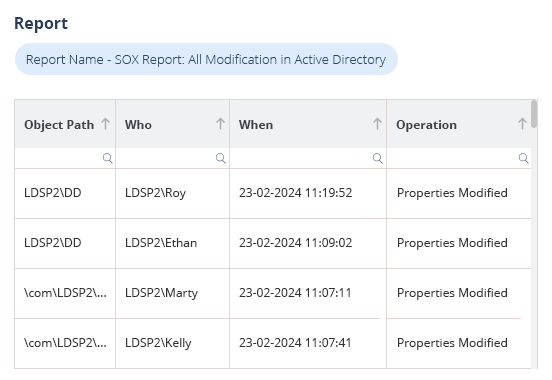
Task: Click the Object Path column header
Action: [65, 124]
